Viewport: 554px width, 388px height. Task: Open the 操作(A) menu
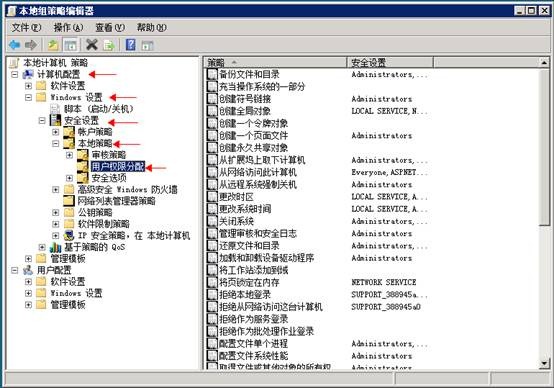point(68,28)
